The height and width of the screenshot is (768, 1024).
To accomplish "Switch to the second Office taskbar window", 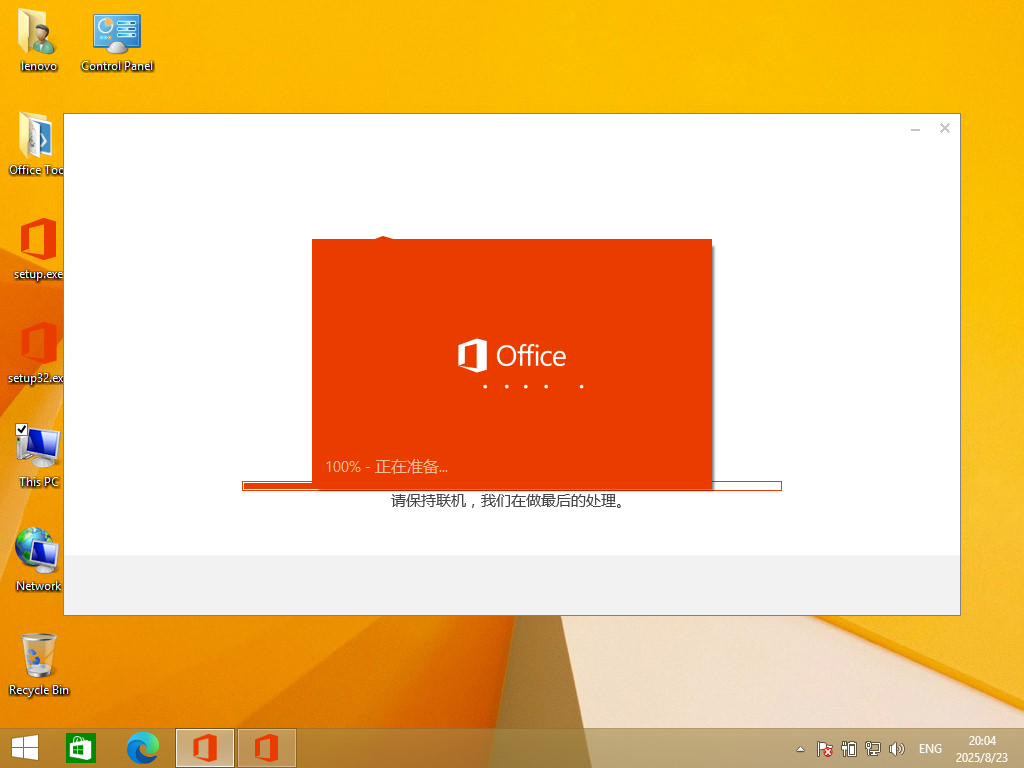I will (x=266, y=748).
